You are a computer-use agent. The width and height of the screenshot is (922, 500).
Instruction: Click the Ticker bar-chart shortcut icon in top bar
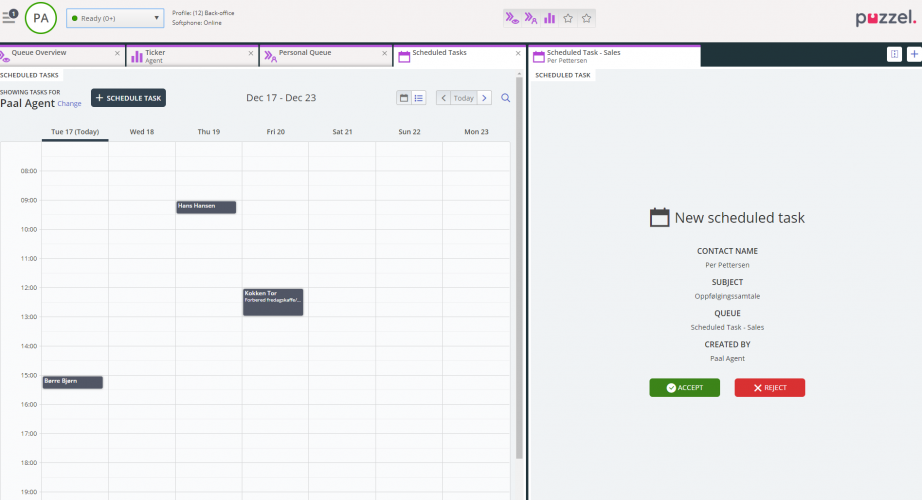pyautogui.click(x=549, y=18)
